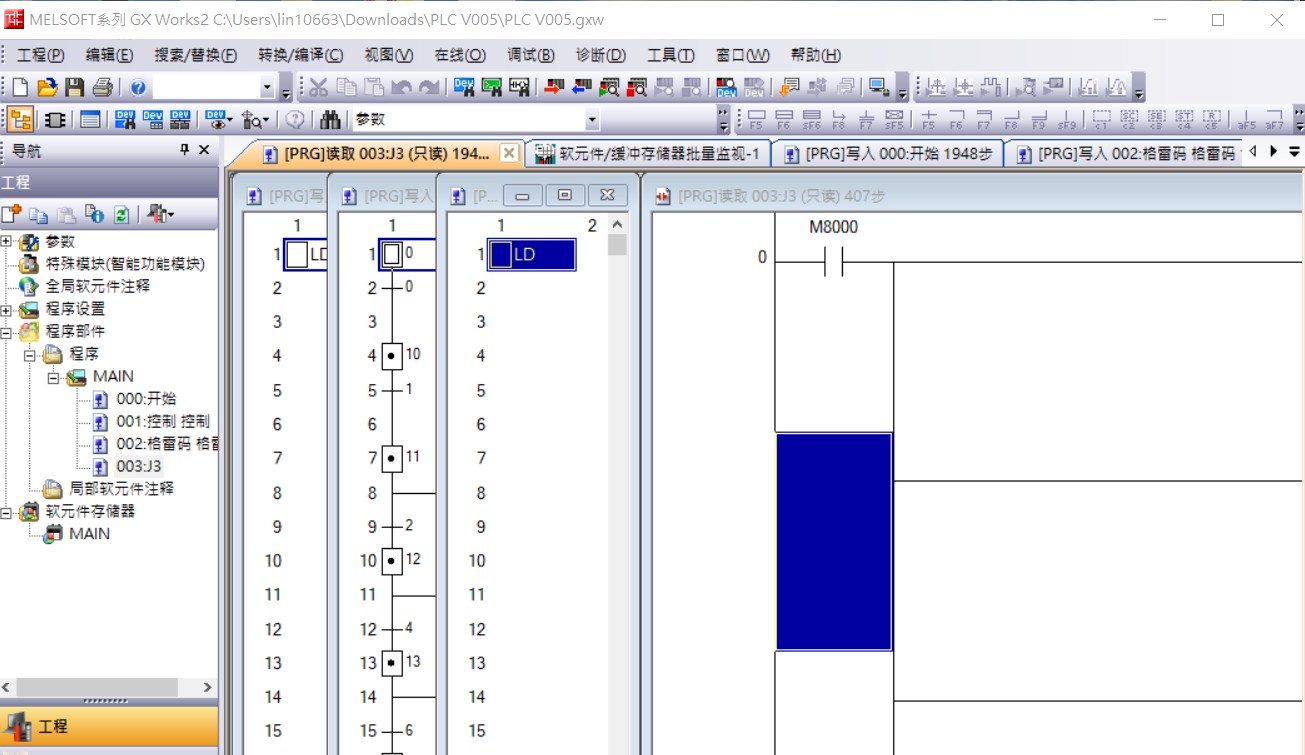Collapse the 程序部件 tree node
Viewport: 1305px width, 755px height.
(7, 331)
